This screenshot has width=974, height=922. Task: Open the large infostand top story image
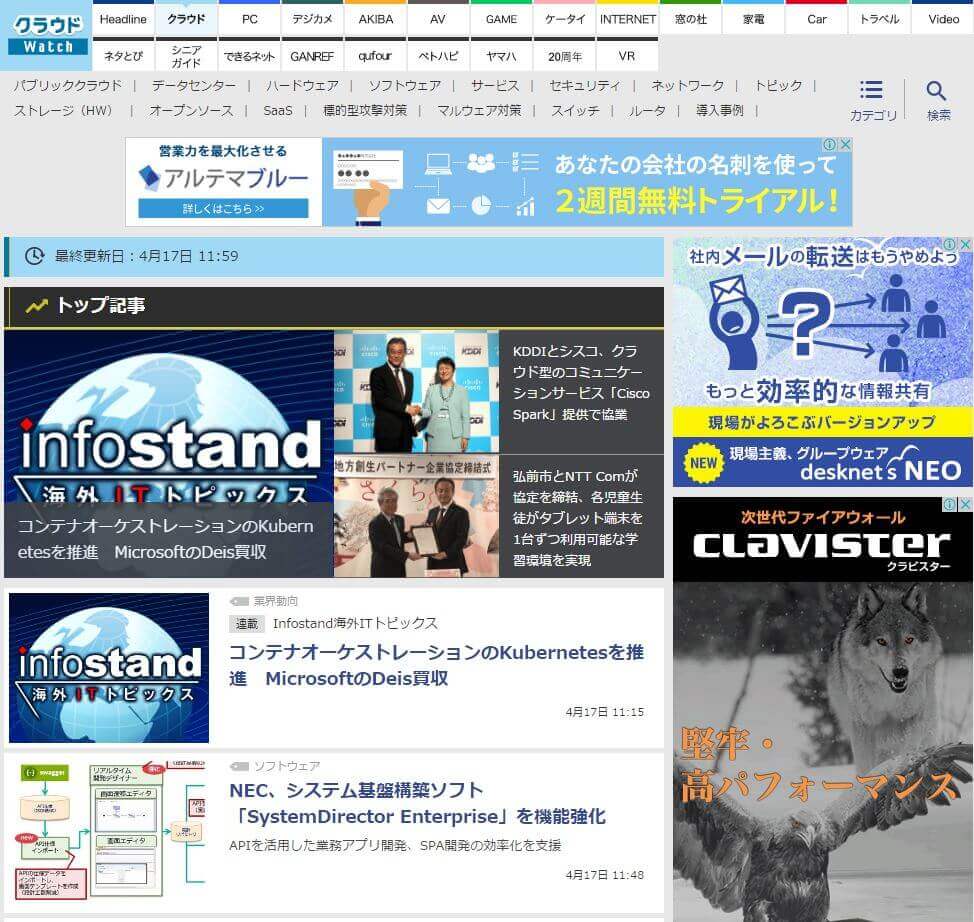[x=168, y=454]
